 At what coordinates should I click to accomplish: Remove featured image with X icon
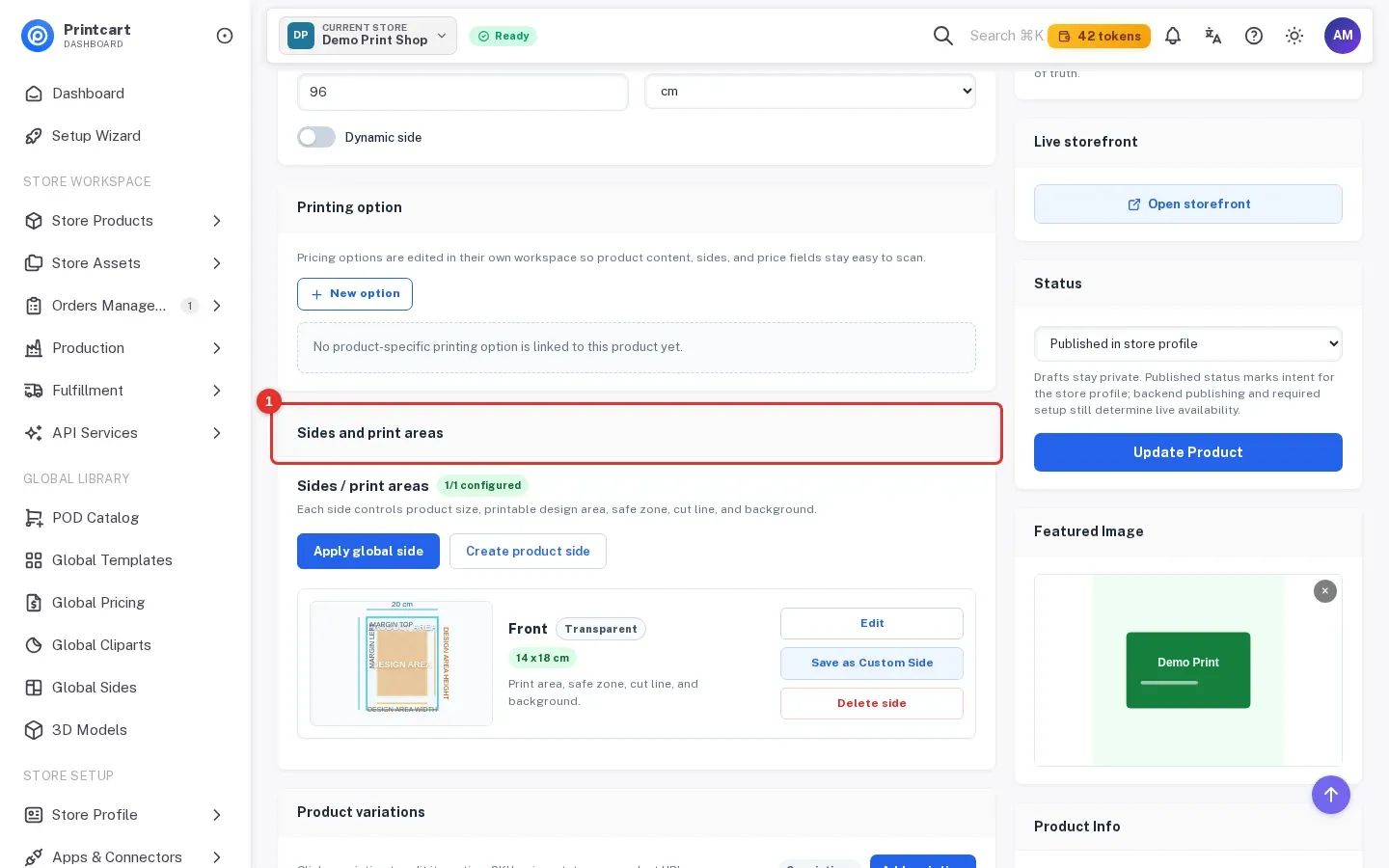pos(1325,591)
